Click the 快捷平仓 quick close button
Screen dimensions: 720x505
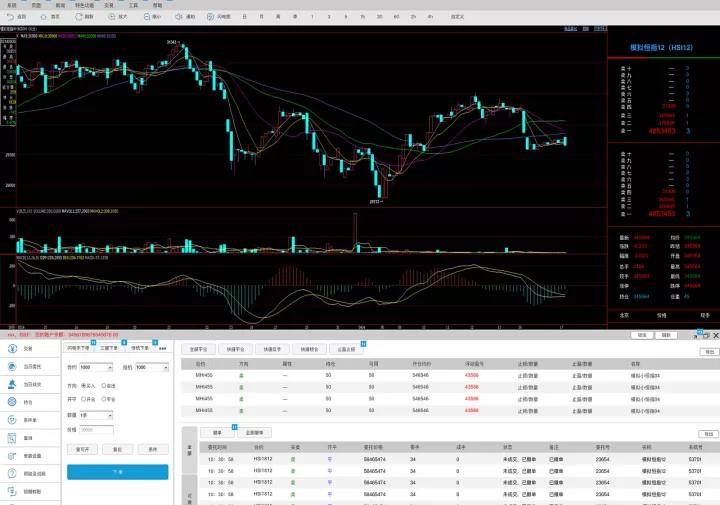(x=235, y=349)
